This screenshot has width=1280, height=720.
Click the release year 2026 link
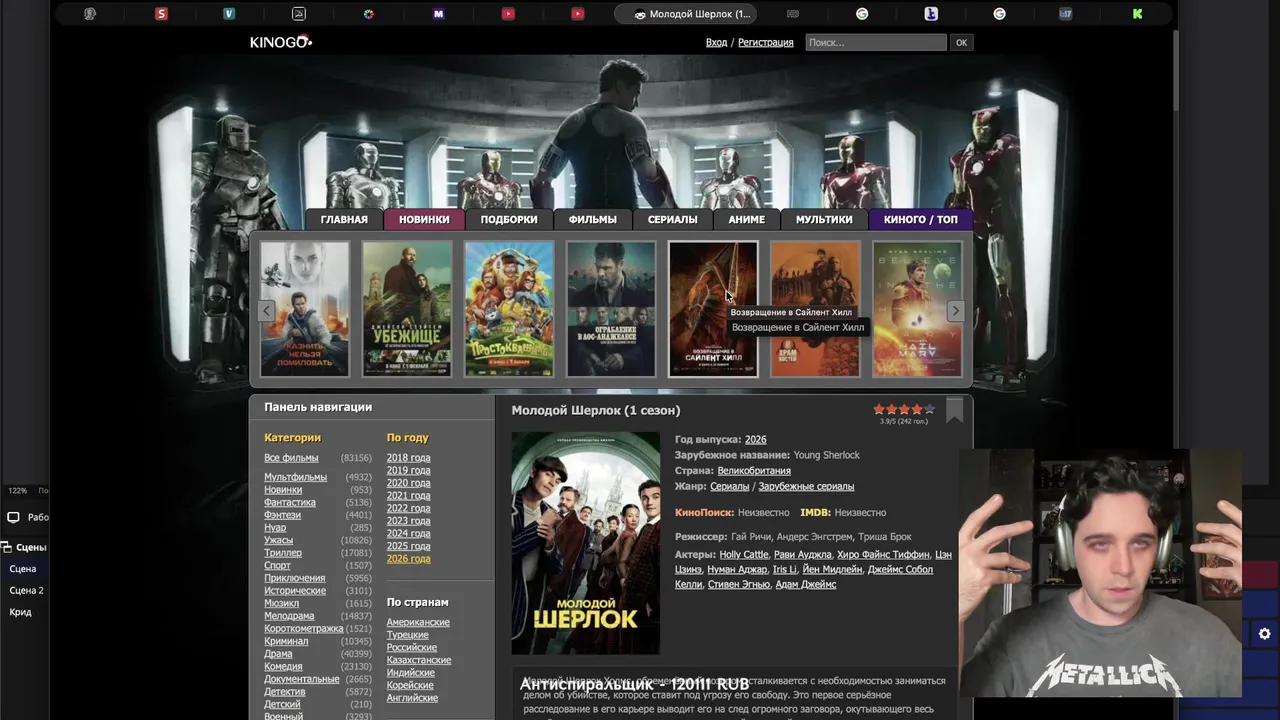pyautogui.click(x=756, y=440)
